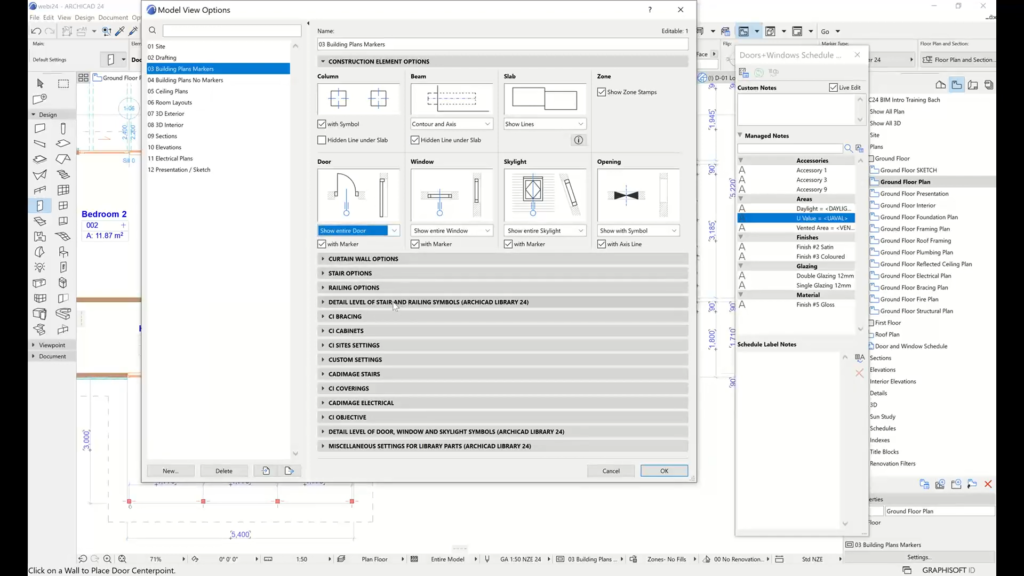
Task: Select Ground Floor Electrical Plan in Navigator
Action: pos(916,276)
